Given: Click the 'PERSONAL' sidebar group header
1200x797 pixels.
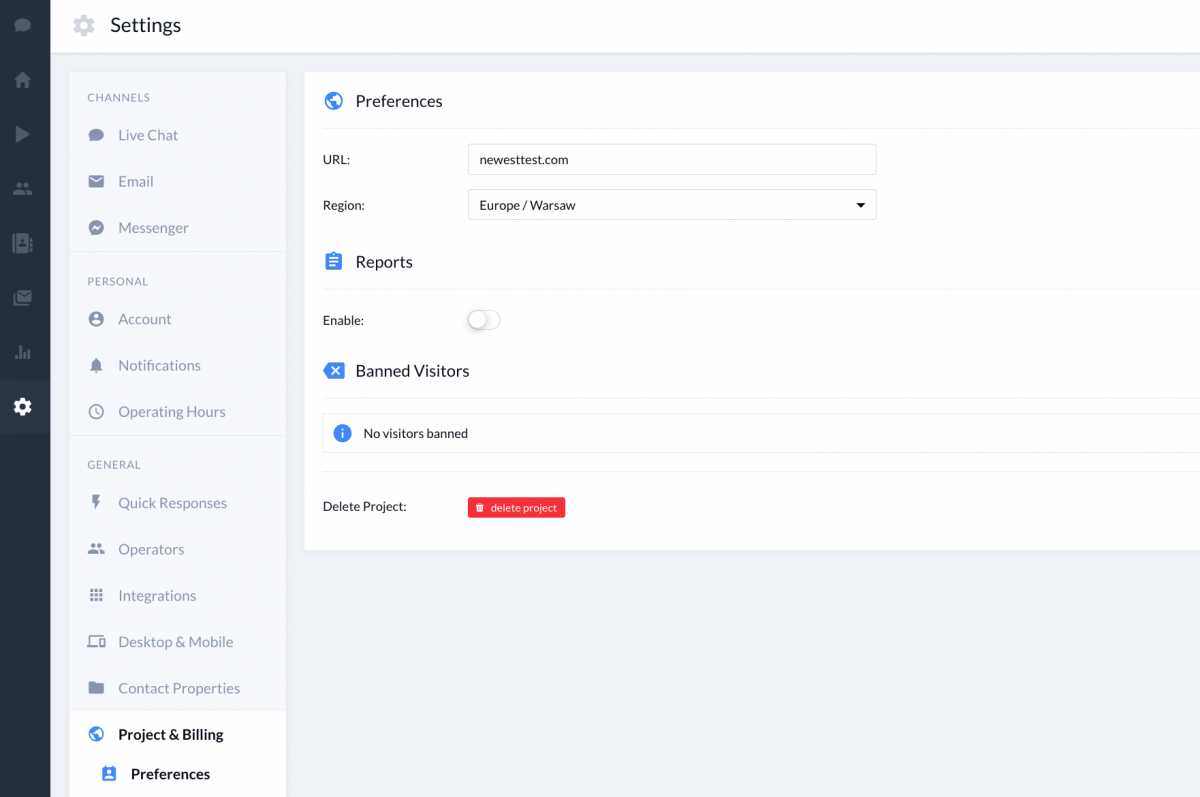Looking at the screenshot, I should [x=118, y=282].
